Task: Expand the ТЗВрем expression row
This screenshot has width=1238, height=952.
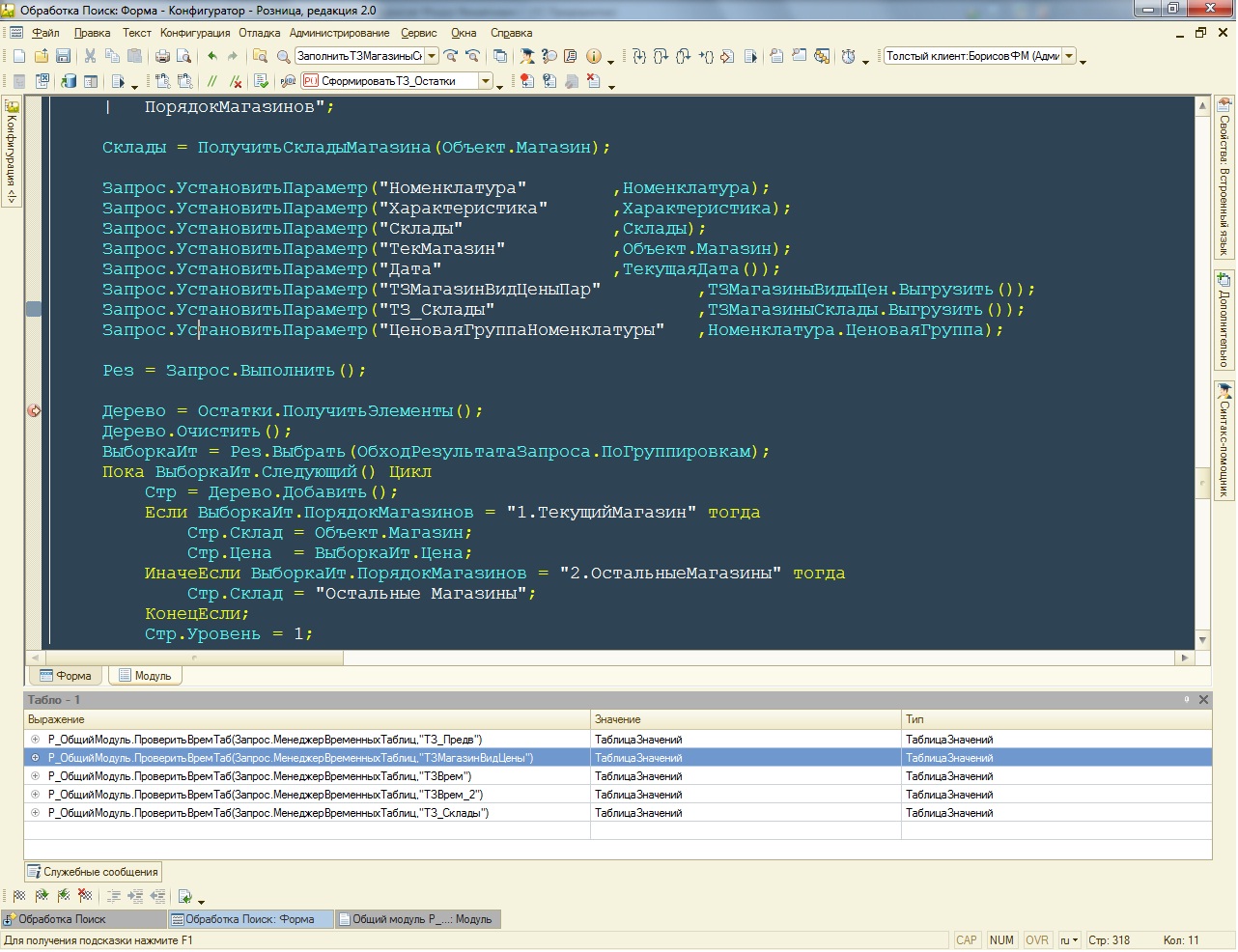Action: pos(35,776)
